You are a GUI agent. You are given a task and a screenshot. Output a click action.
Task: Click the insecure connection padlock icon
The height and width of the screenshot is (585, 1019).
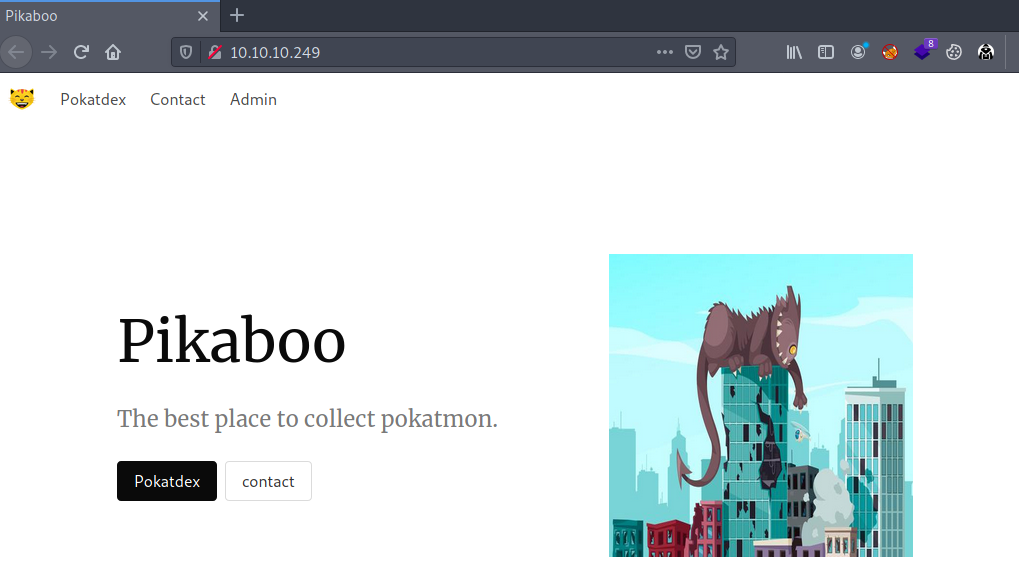point(213,52)
